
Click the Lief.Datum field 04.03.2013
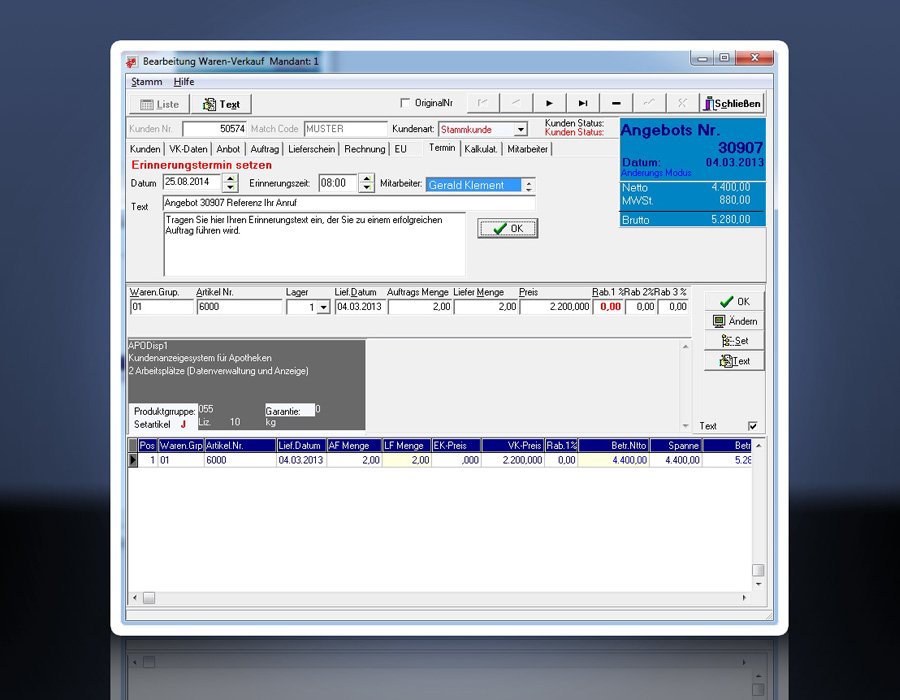pyautogui.click(x=360, y=307)
